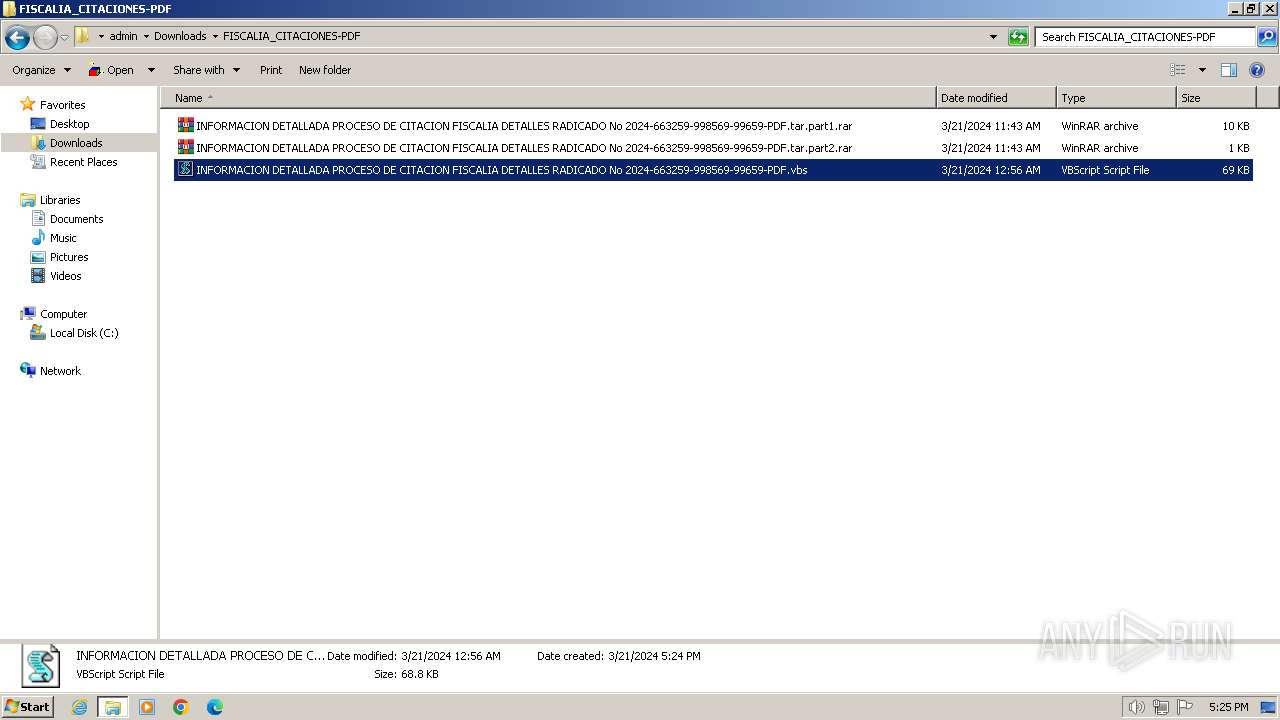Select the .tar.part1.rar file name

[x=524, y=126]
